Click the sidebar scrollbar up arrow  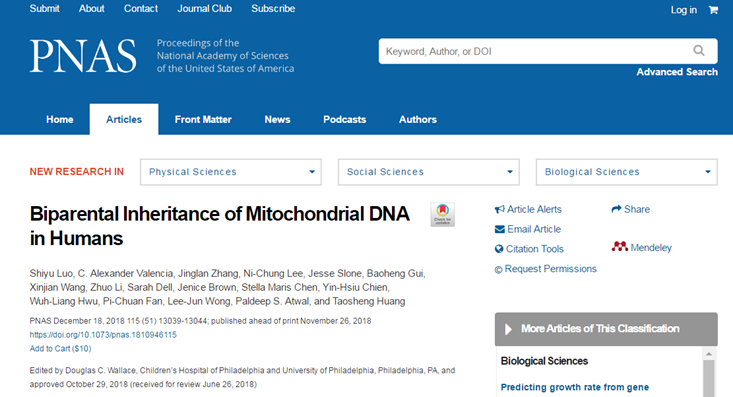coord(709,354)
